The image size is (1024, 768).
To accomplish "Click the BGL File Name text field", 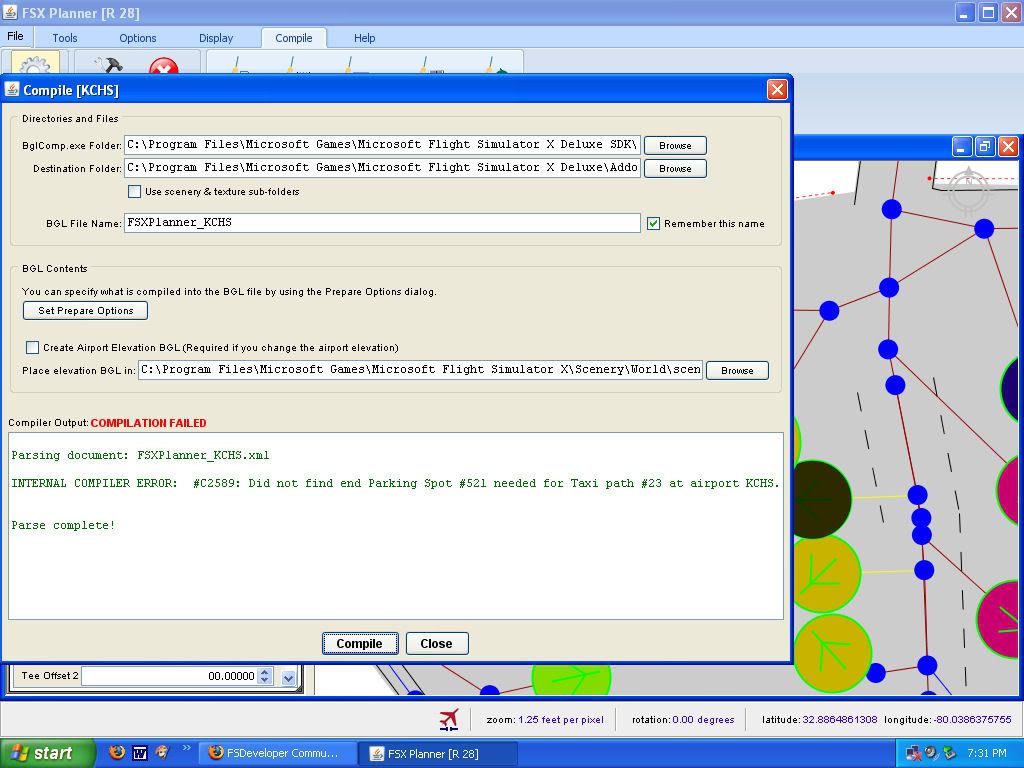I will (382, 223).
